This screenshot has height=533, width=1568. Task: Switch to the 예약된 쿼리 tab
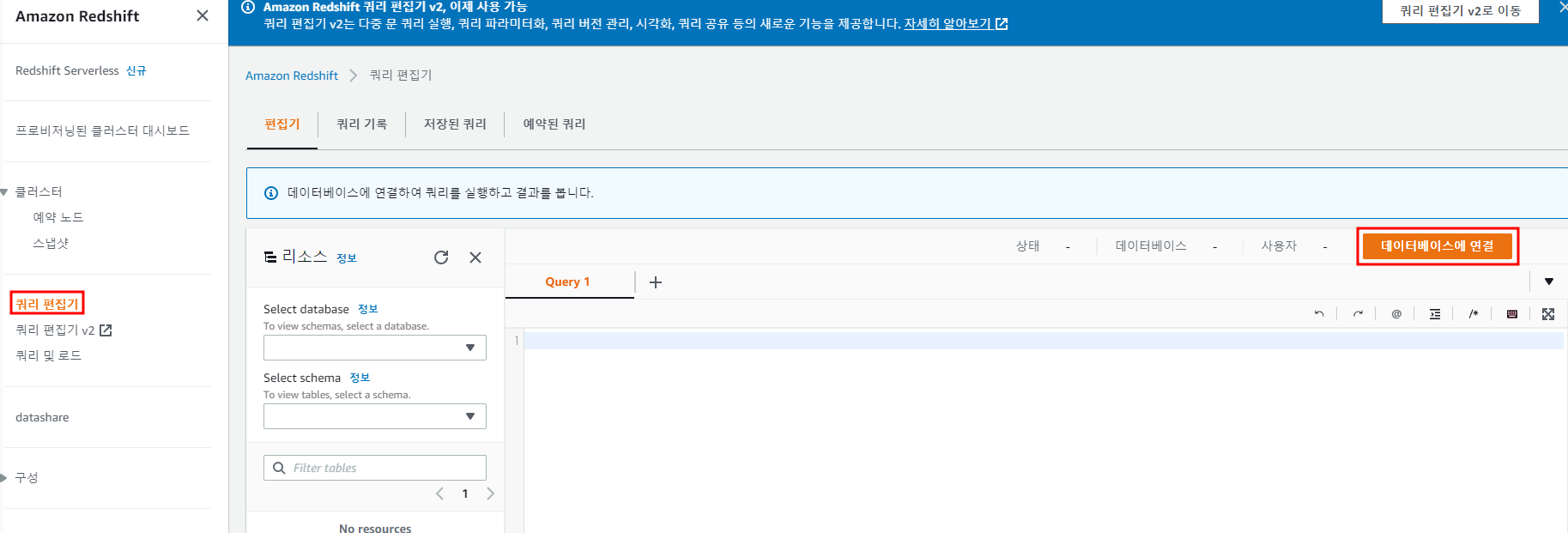click(x=554, y=124)
